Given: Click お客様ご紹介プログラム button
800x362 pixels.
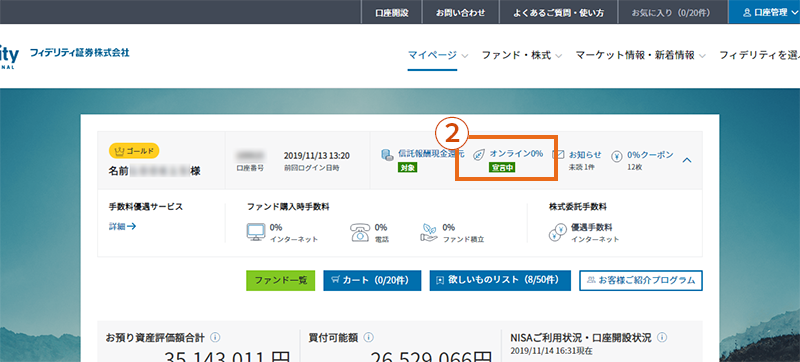Looking at the screenshot, I should coord(641,280).
